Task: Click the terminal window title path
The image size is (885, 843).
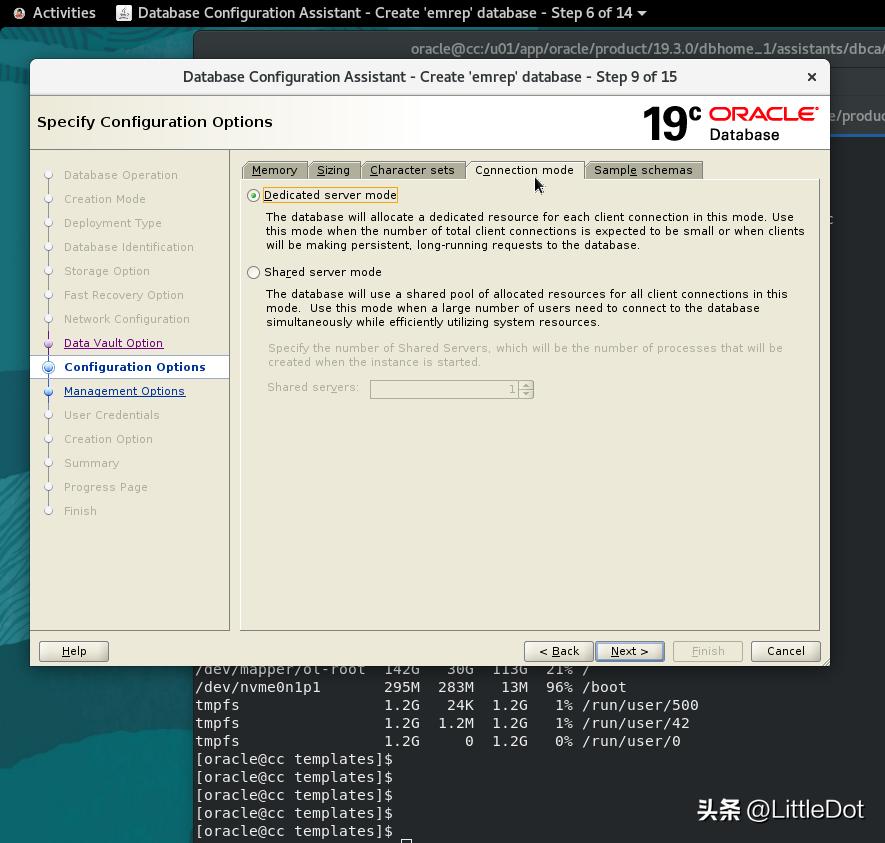Action: click(x=647, y=49)
